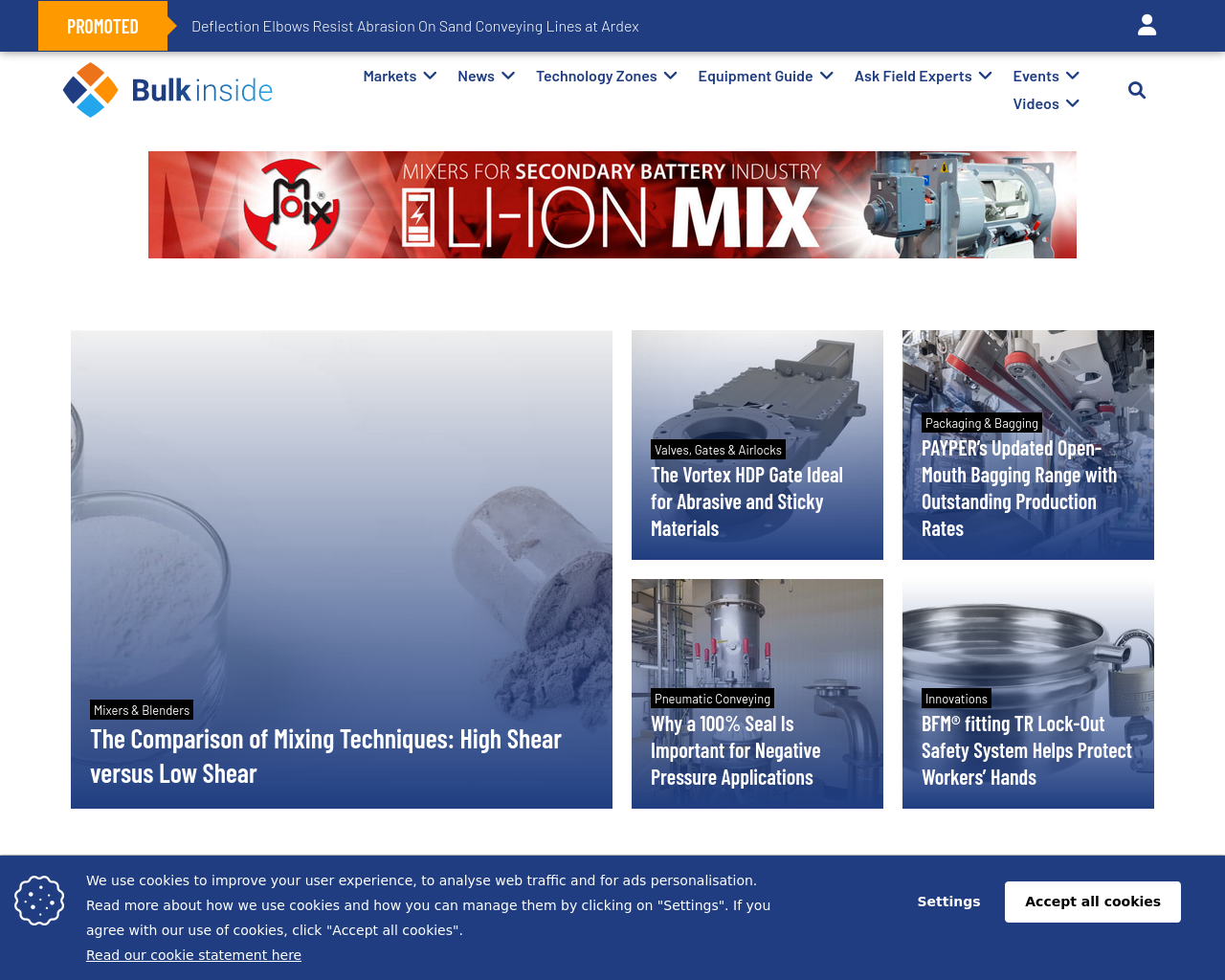
Task: Open PAYPER's Open-Mouth Bagging Range article
Action: click(x=1019, y=488)
